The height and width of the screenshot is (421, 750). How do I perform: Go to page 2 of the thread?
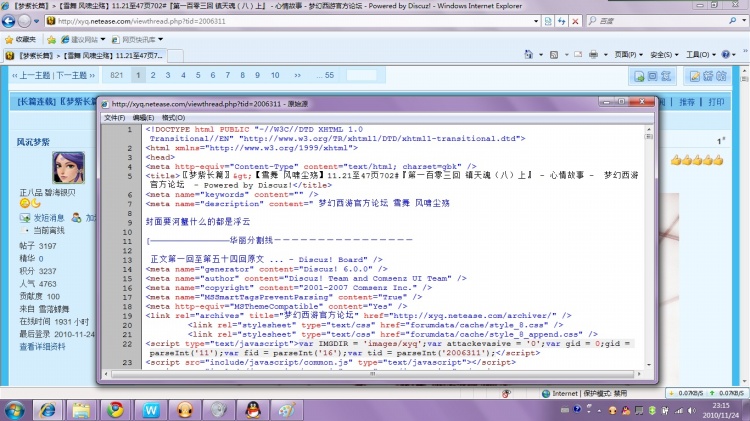coord(153,75)
